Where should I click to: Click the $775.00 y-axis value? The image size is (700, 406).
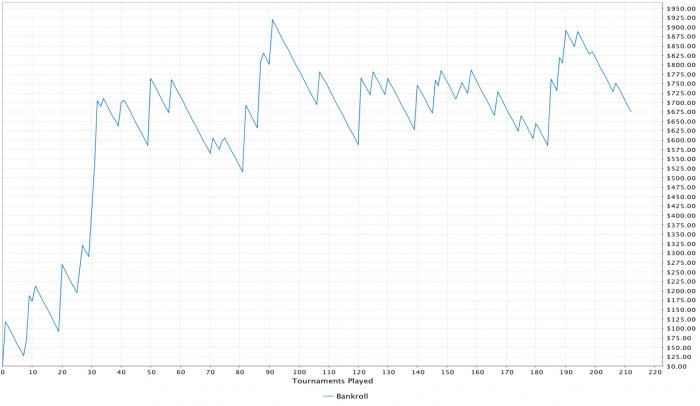pyautogui.click(x=681, y=74)
